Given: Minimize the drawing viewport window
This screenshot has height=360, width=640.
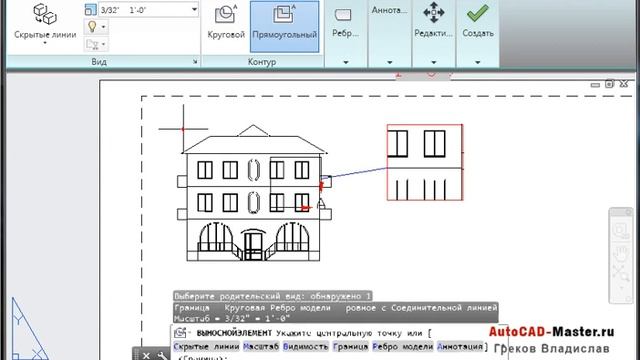Looking at the screenshot, I should coord(595,84).
